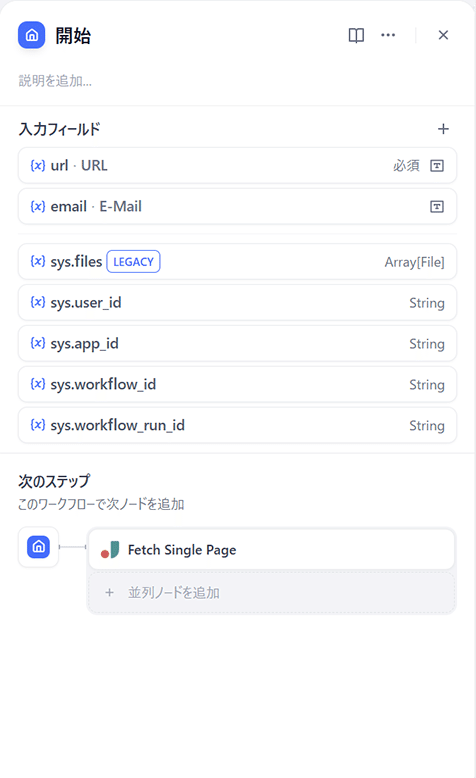Click the LEGACY badge on sys.files
The width and height of the screenshot is (476, 778).
click(134, 261)
